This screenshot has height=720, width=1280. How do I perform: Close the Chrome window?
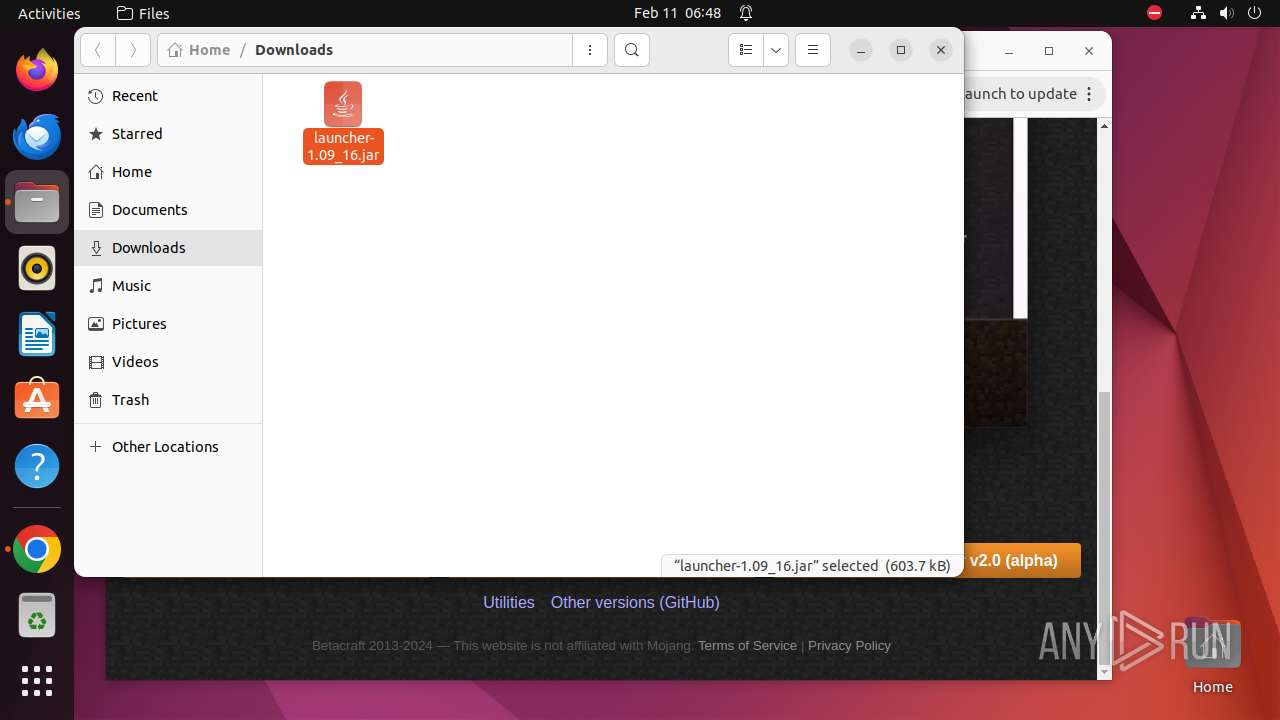coord(1089,51)
